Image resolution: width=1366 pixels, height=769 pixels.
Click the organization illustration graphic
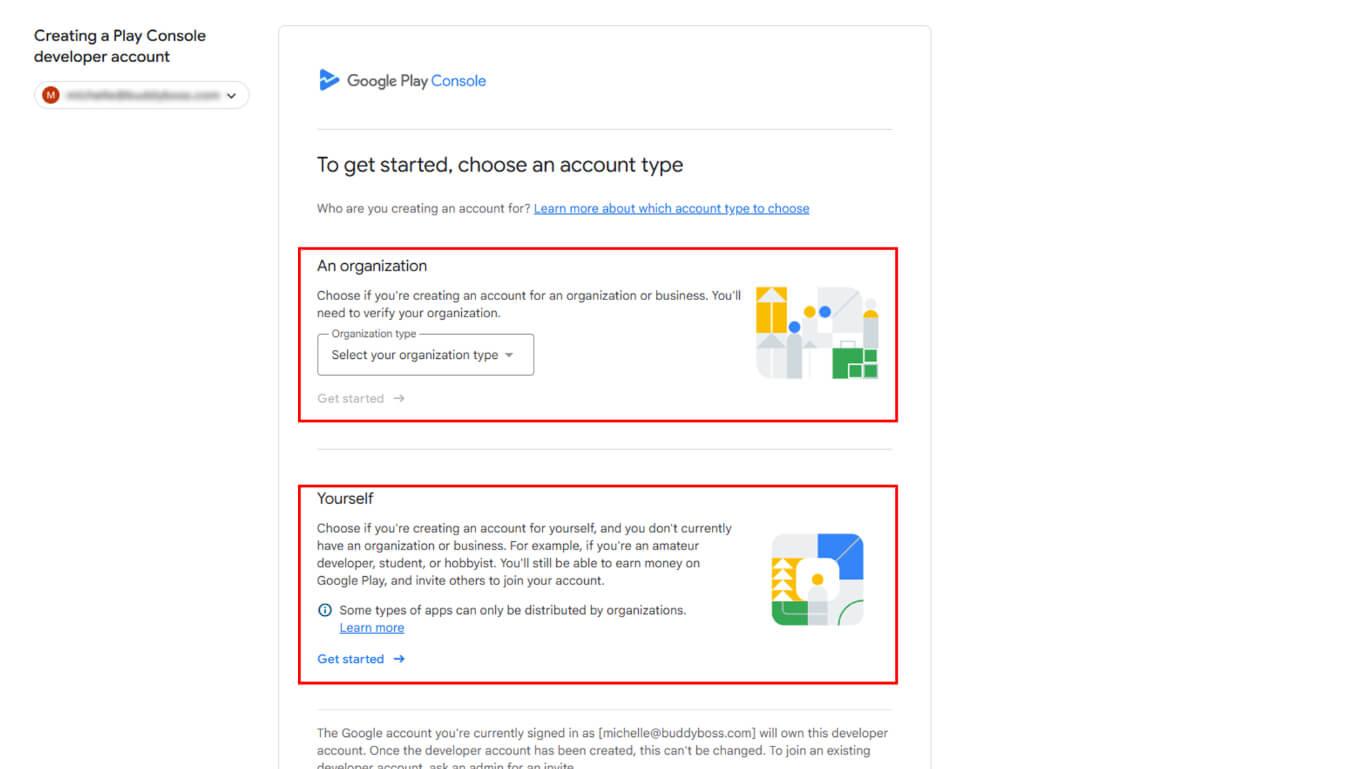coord(817,333)
